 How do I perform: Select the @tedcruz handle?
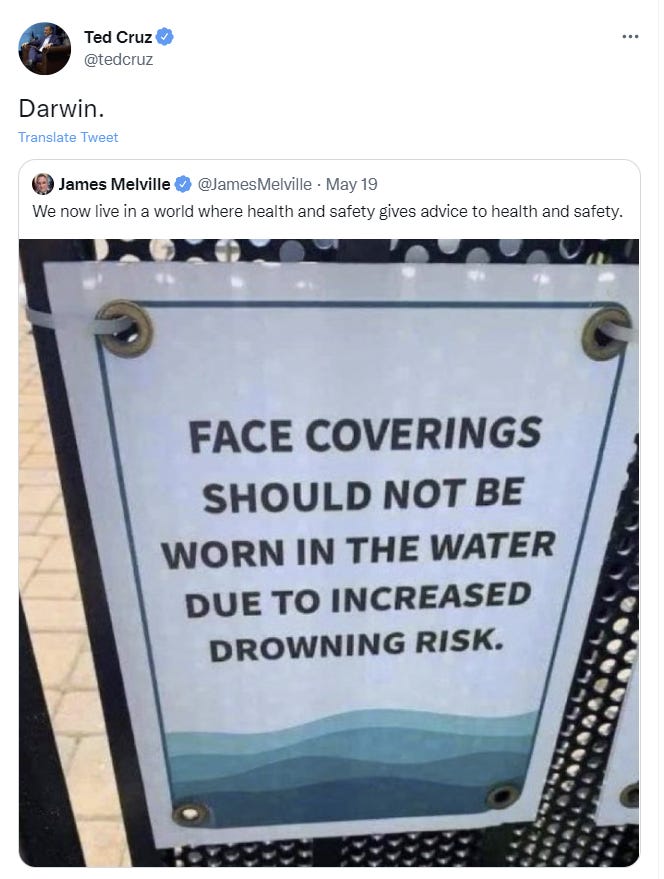tap(118, 59)
